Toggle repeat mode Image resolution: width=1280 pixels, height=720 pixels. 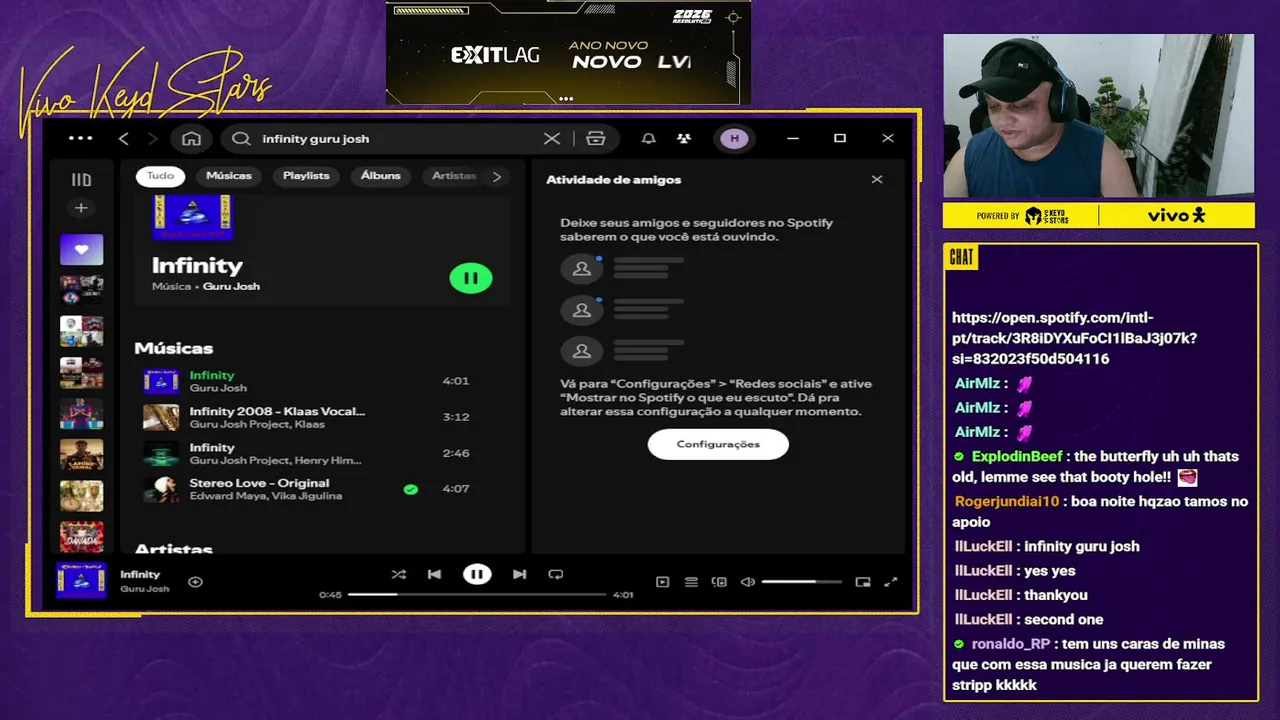pyautogui.click(x=556, y=574)
